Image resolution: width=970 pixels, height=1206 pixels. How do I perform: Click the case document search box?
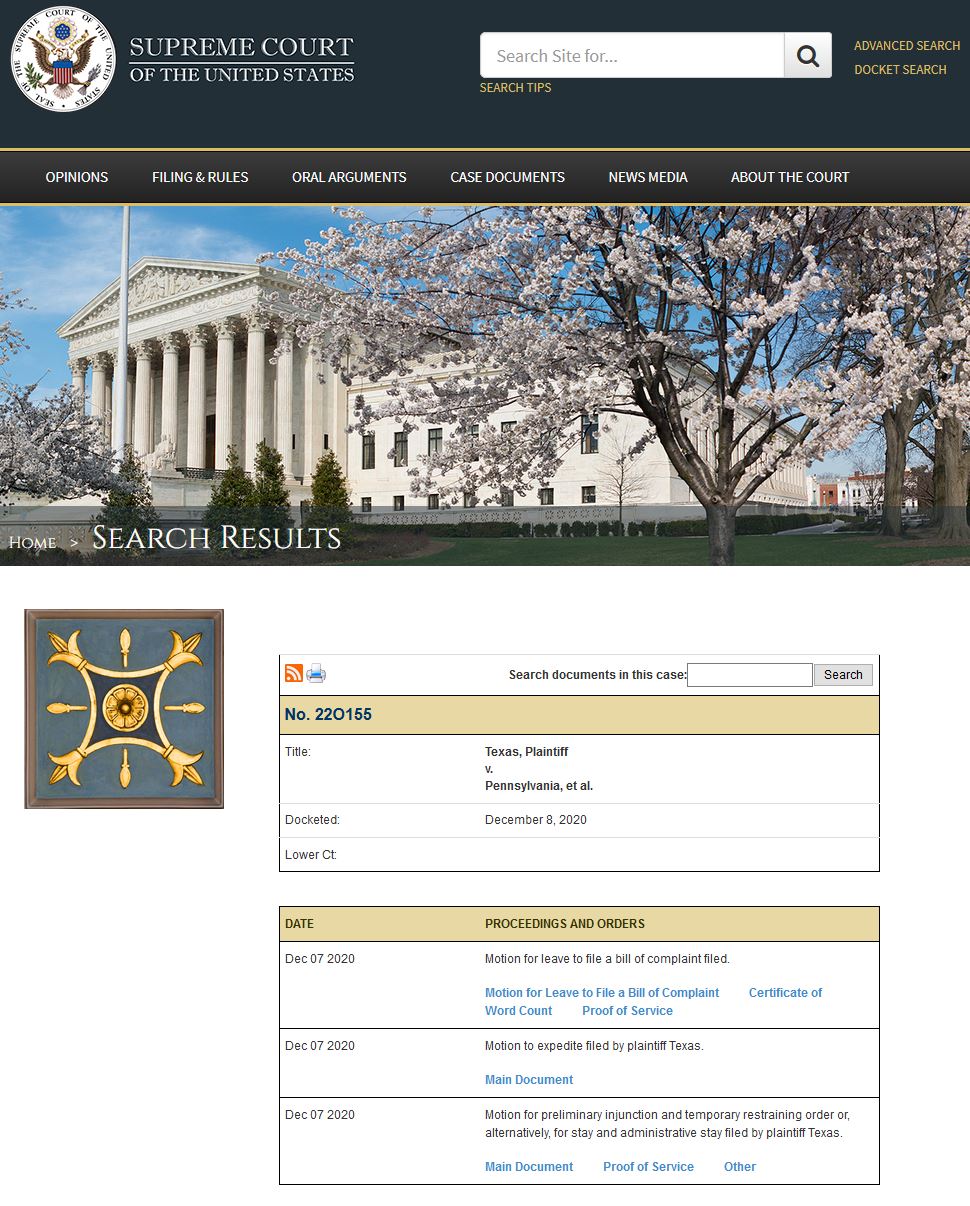[750, 675]
